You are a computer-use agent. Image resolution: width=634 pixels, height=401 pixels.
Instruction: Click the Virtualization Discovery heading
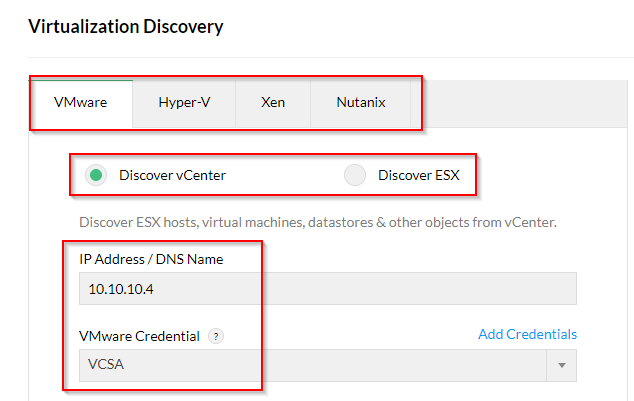[x=126, y=27]
